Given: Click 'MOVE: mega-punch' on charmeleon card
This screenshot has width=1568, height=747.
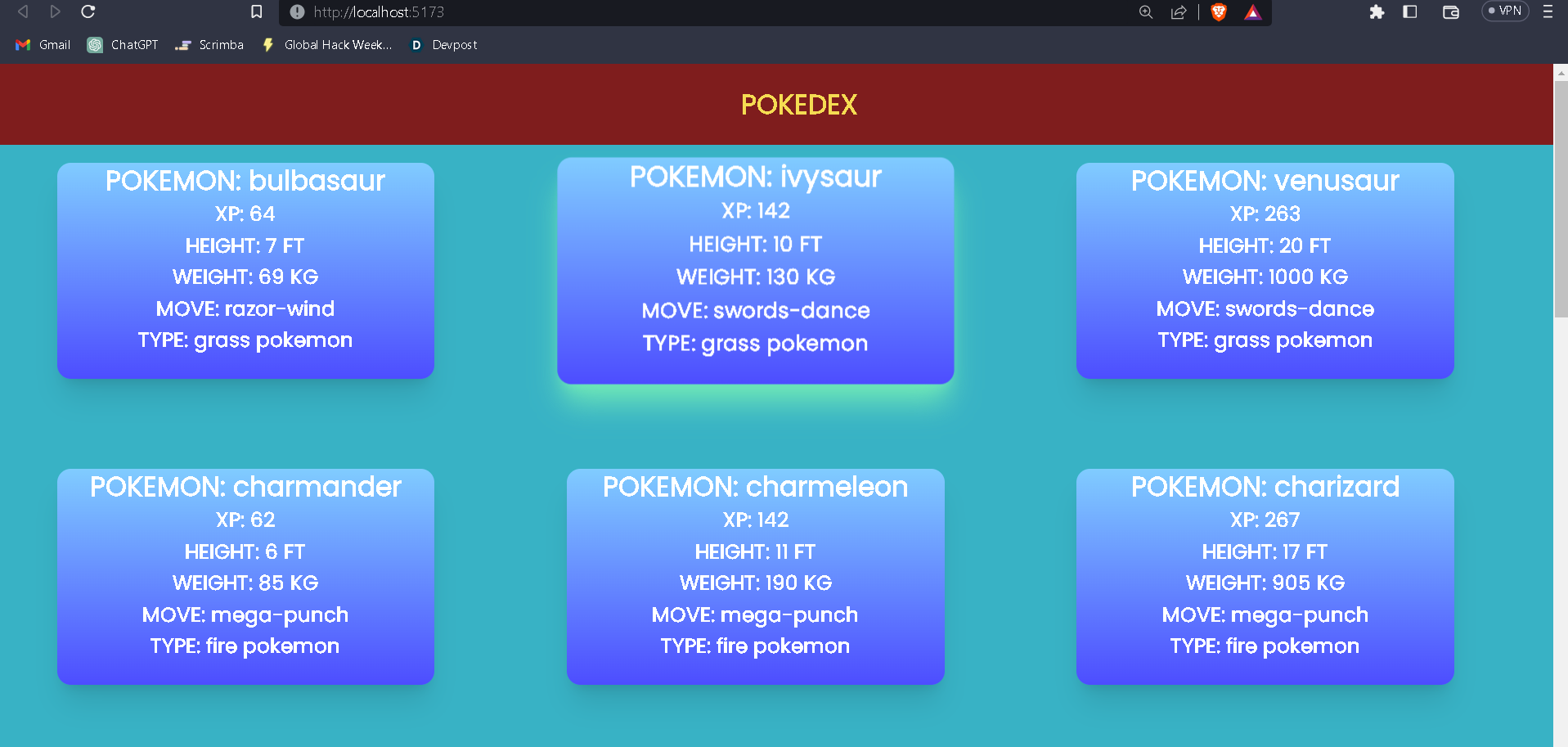Looking at the screenshot, I should [756, 614].
